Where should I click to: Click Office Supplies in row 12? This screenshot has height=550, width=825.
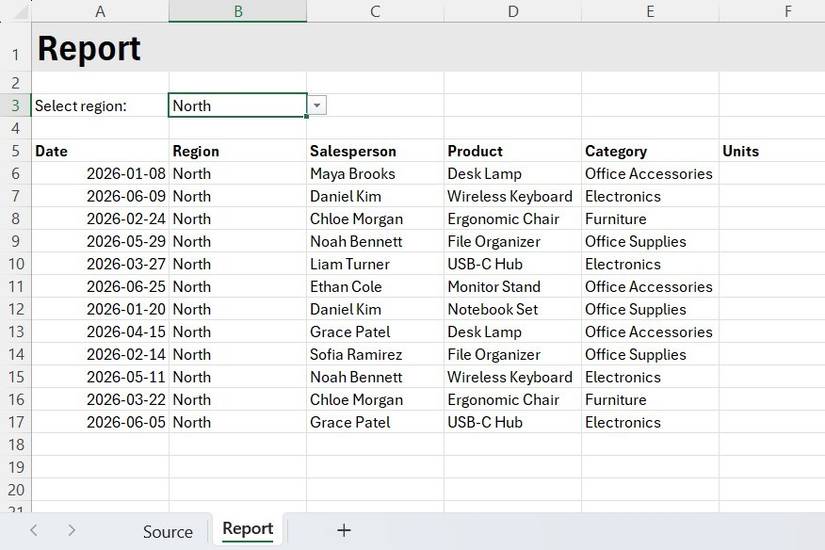(x=650, y=309)
